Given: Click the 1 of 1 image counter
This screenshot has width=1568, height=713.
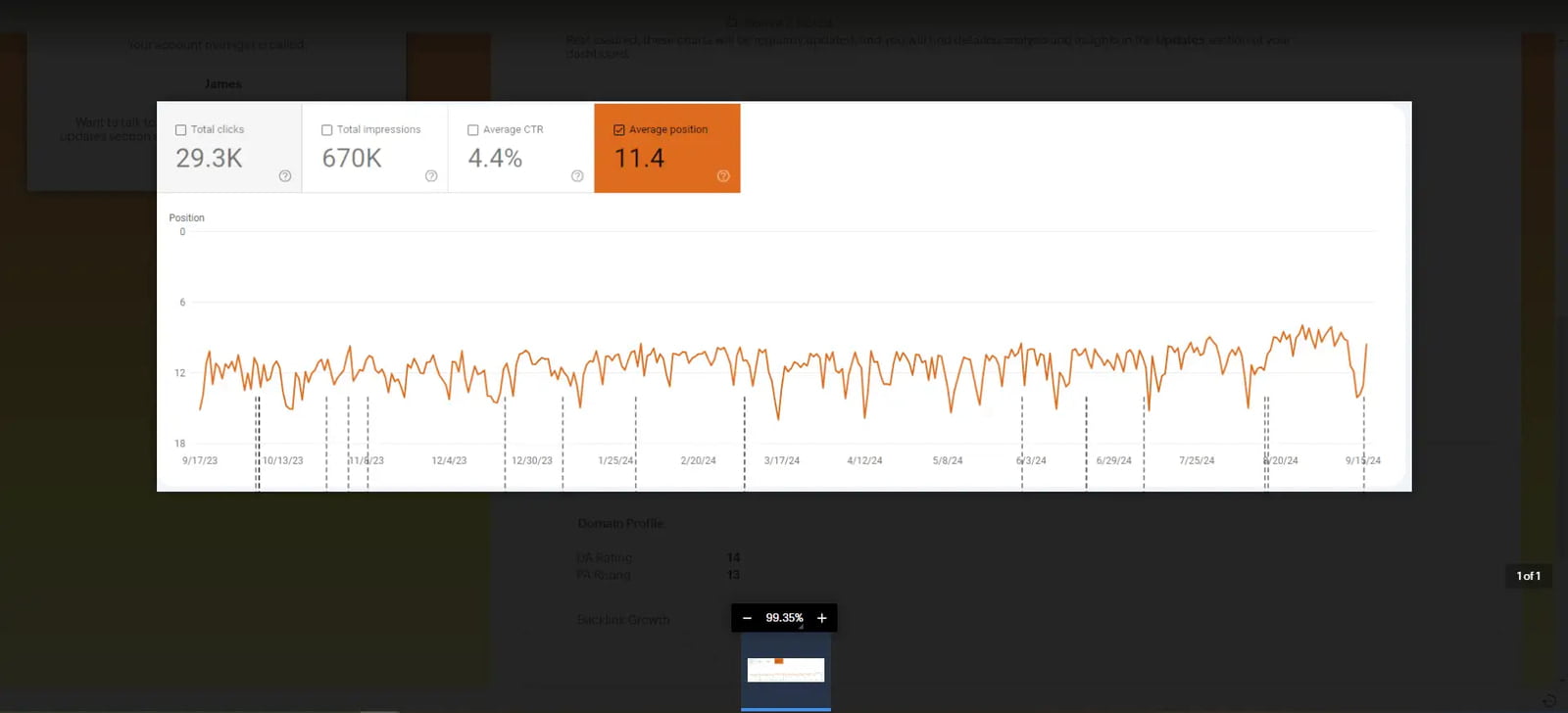Looking at the screenshot, I should pyautogui.click(x=1528, y=576).
